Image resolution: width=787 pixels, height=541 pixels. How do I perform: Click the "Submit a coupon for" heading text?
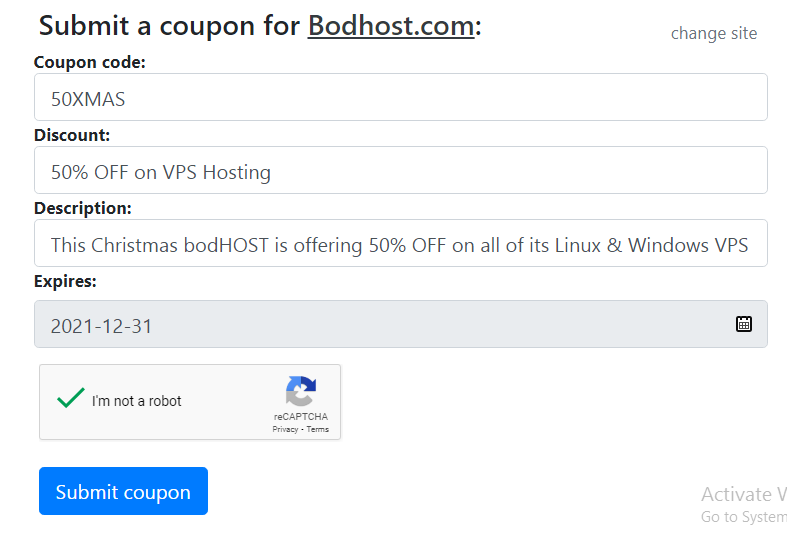point(169,26)
